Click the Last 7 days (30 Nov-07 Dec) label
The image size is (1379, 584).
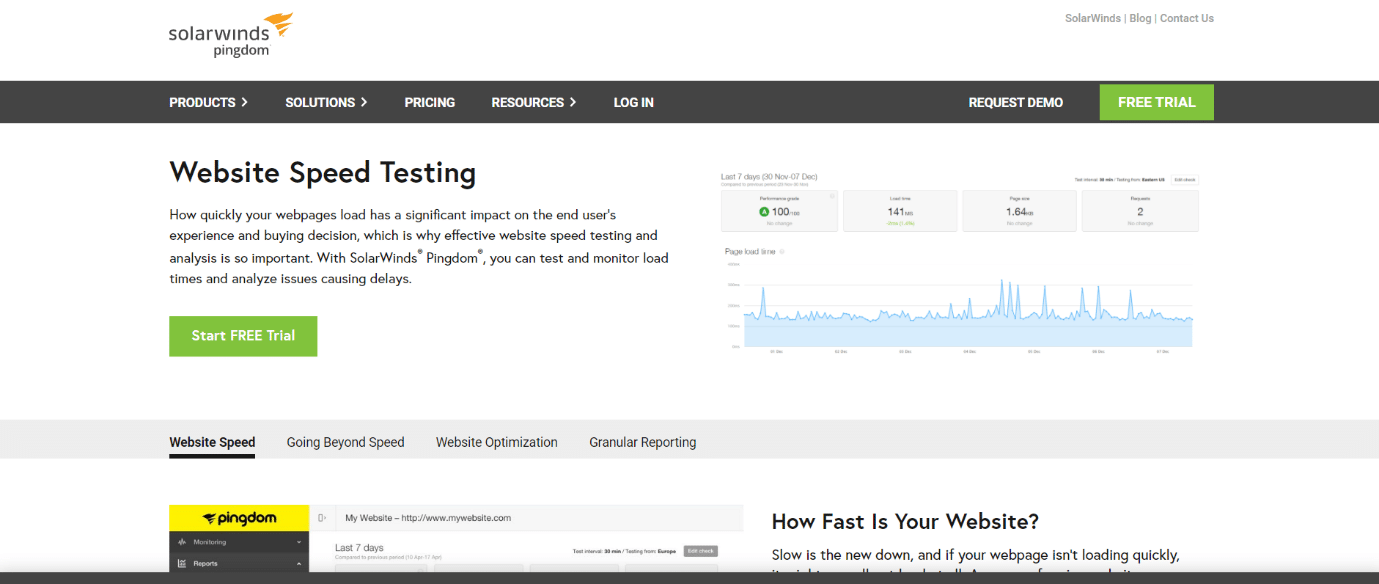[x=768, y=177]
